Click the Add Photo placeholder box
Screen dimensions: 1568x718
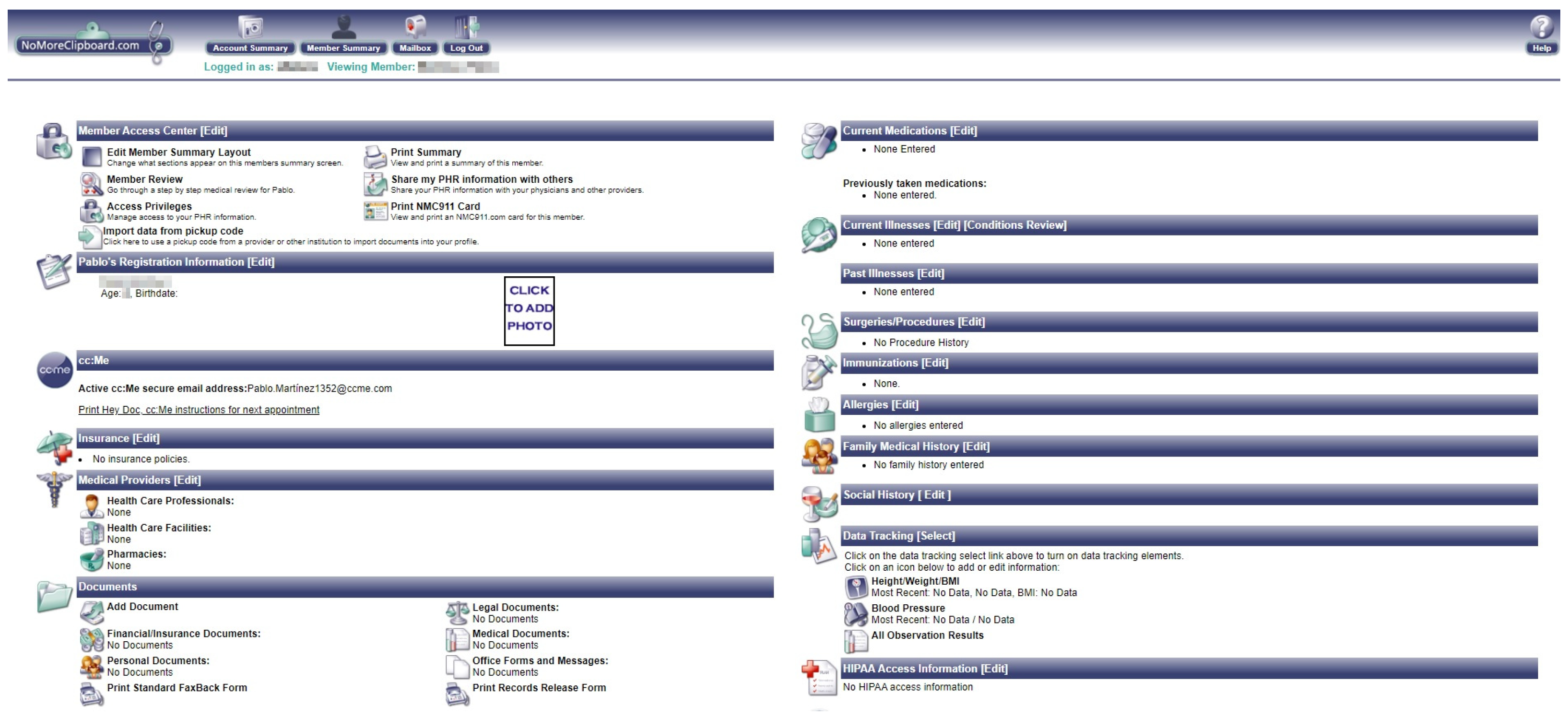[529, 311]
